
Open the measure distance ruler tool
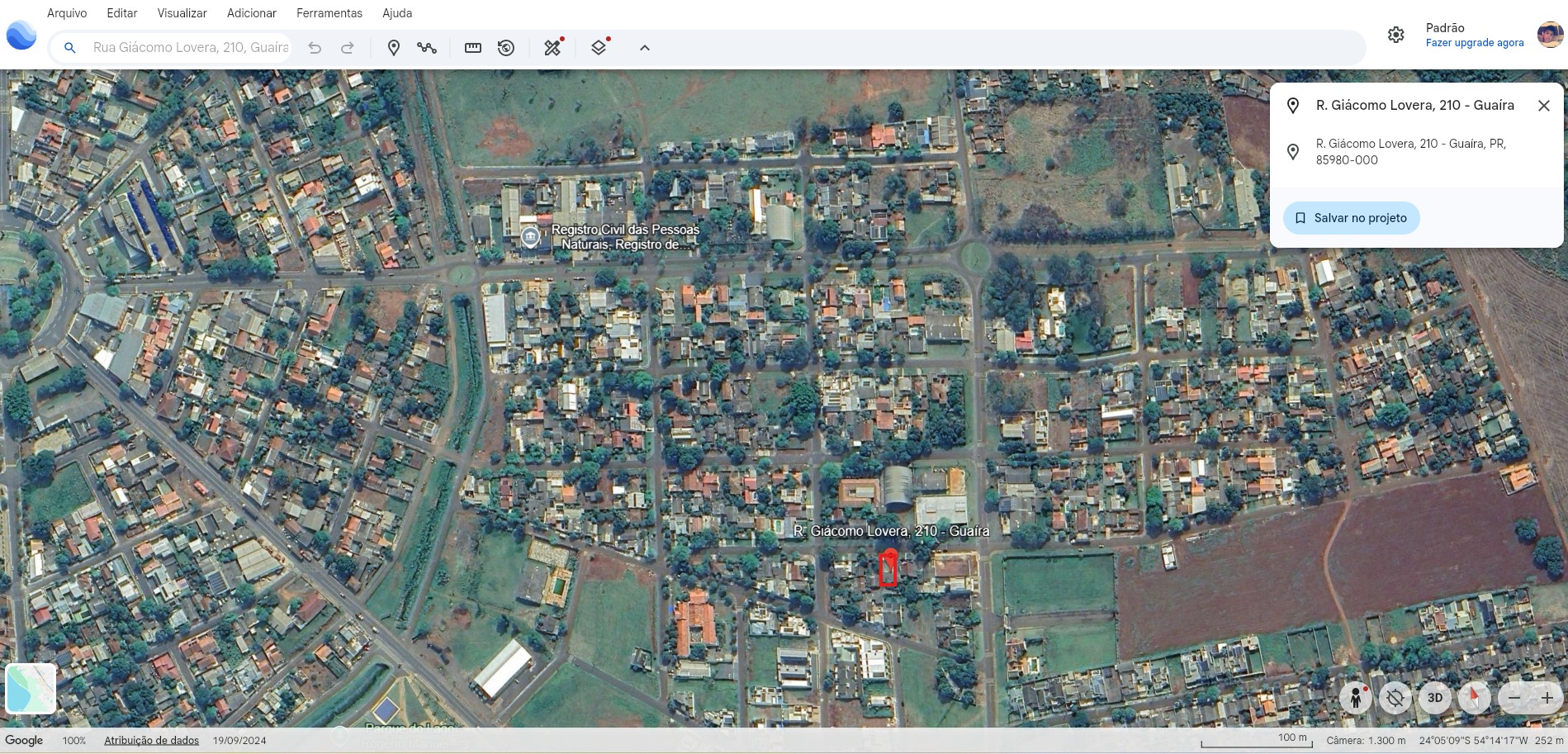coord(473,48)
